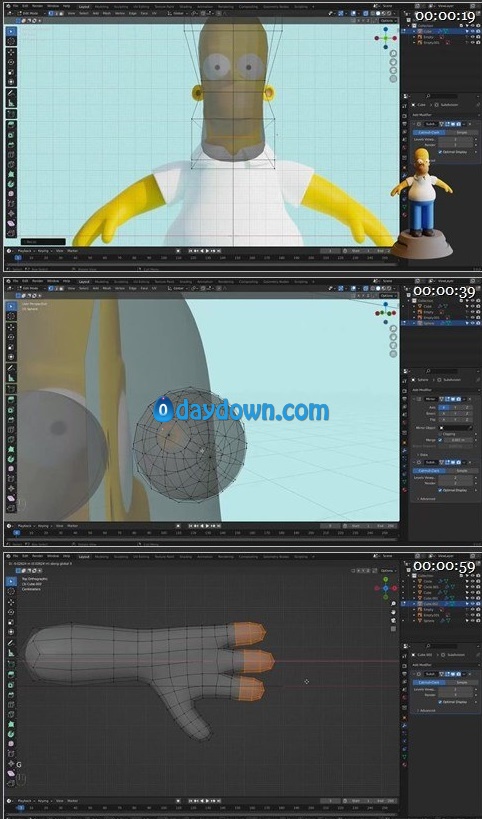This screenshot has height=819, width=482.
Task: Toggle Optimal Display checkbox in the hand-model properties
Action: (440, 701)
